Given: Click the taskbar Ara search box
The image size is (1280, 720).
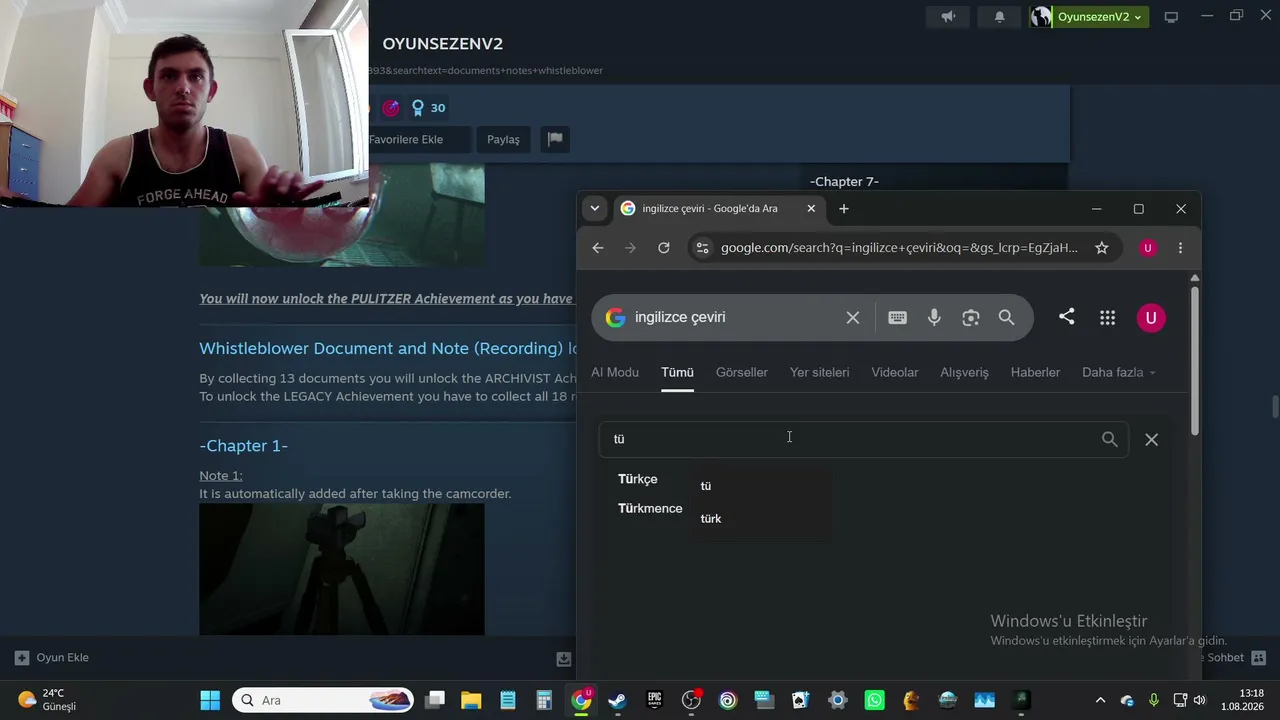Looking at the screenshot, I should [325, 700].
